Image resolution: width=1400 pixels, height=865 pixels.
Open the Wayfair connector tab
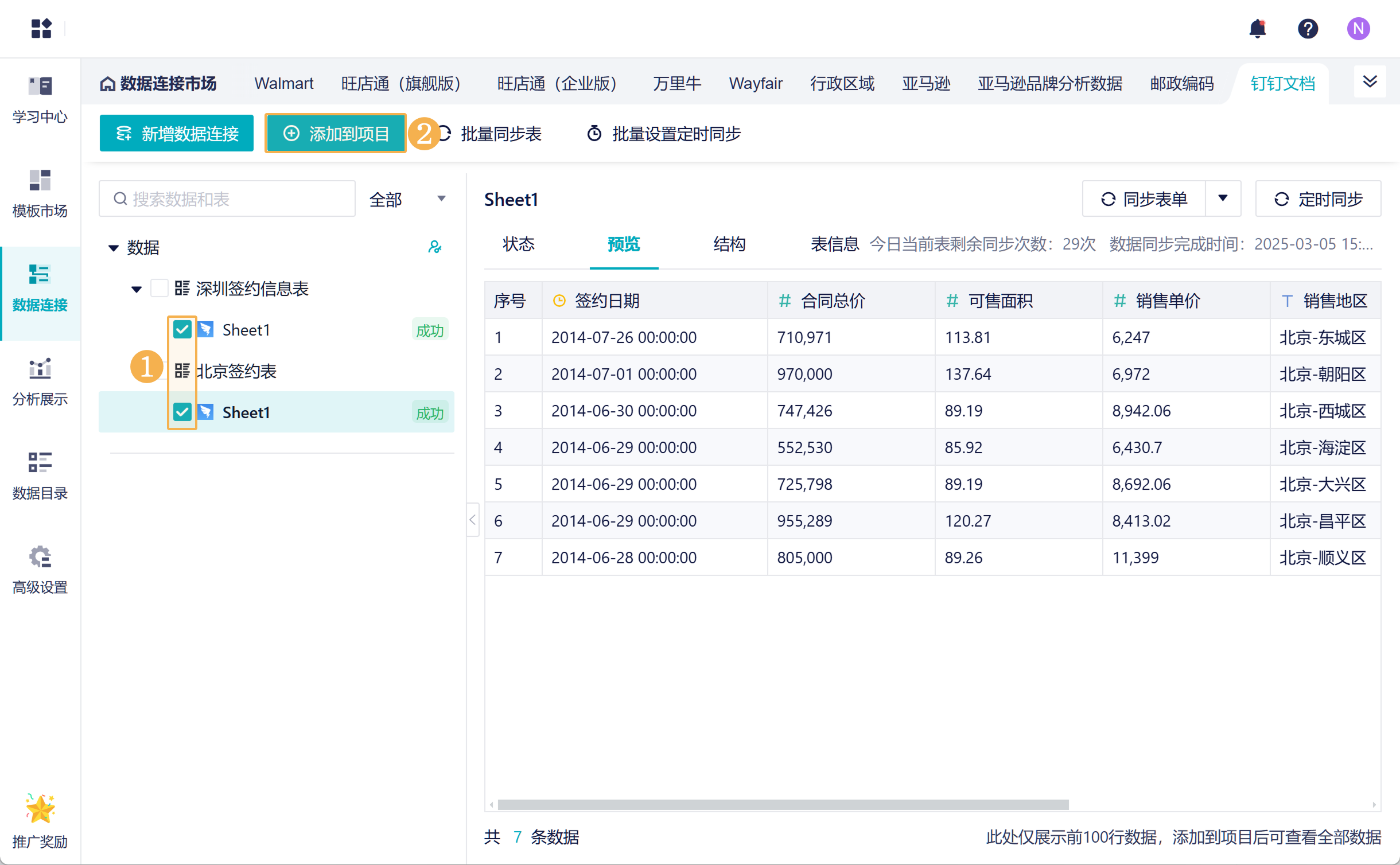pos(755,84)
